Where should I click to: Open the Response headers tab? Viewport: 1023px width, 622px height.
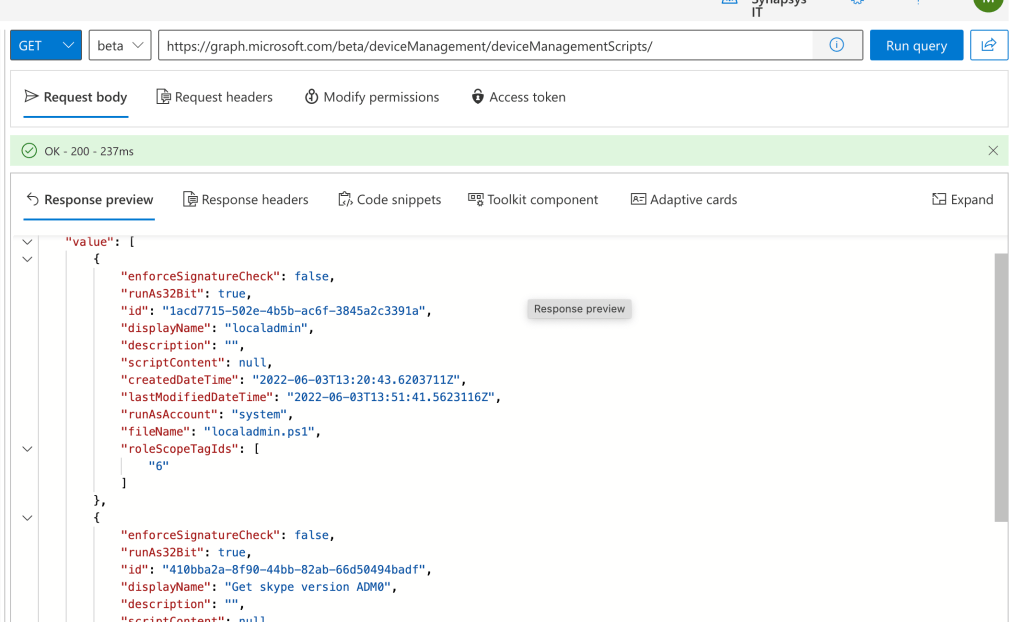245,199
